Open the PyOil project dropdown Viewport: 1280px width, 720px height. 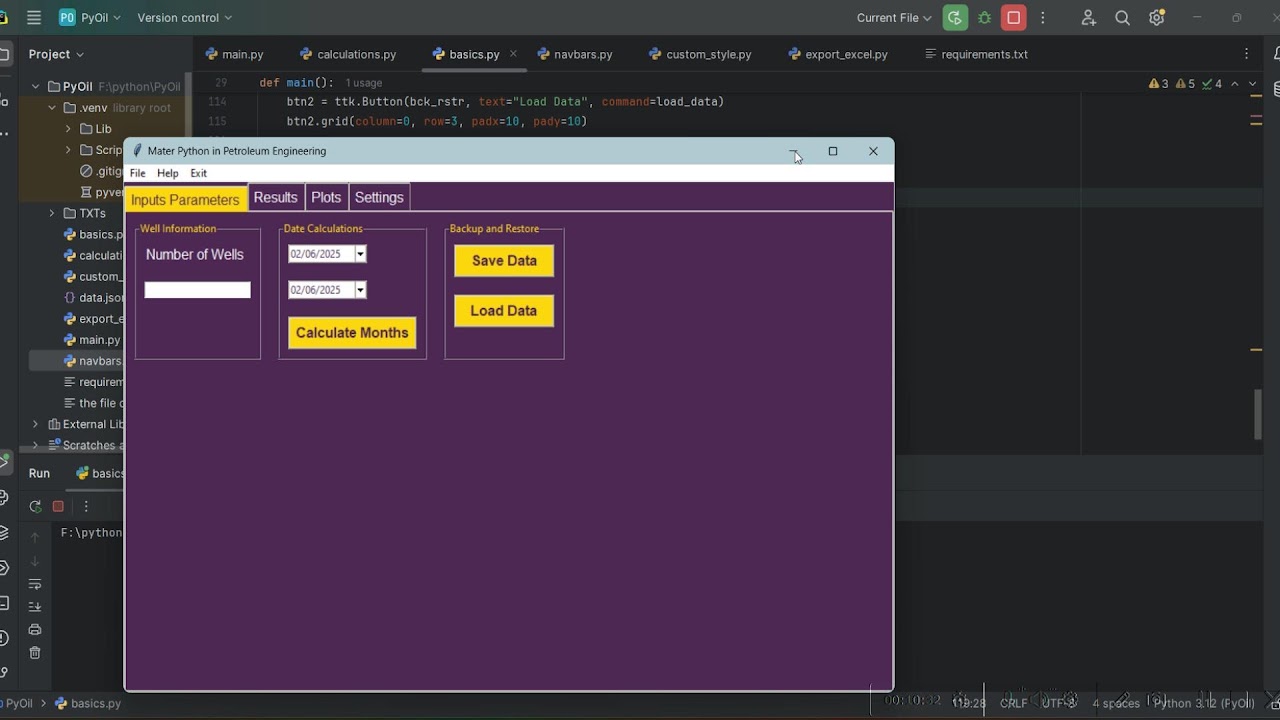coord(90,17)
